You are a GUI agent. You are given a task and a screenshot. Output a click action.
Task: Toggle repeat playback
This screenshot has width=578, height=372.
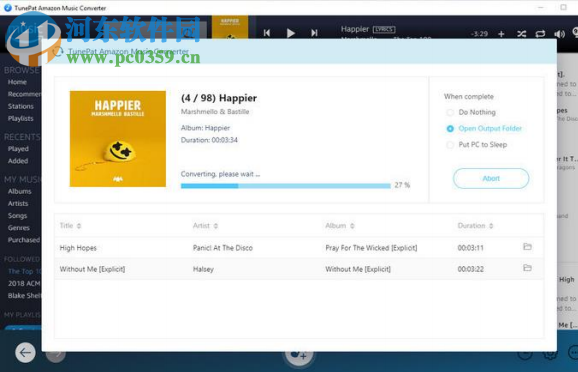540,34
